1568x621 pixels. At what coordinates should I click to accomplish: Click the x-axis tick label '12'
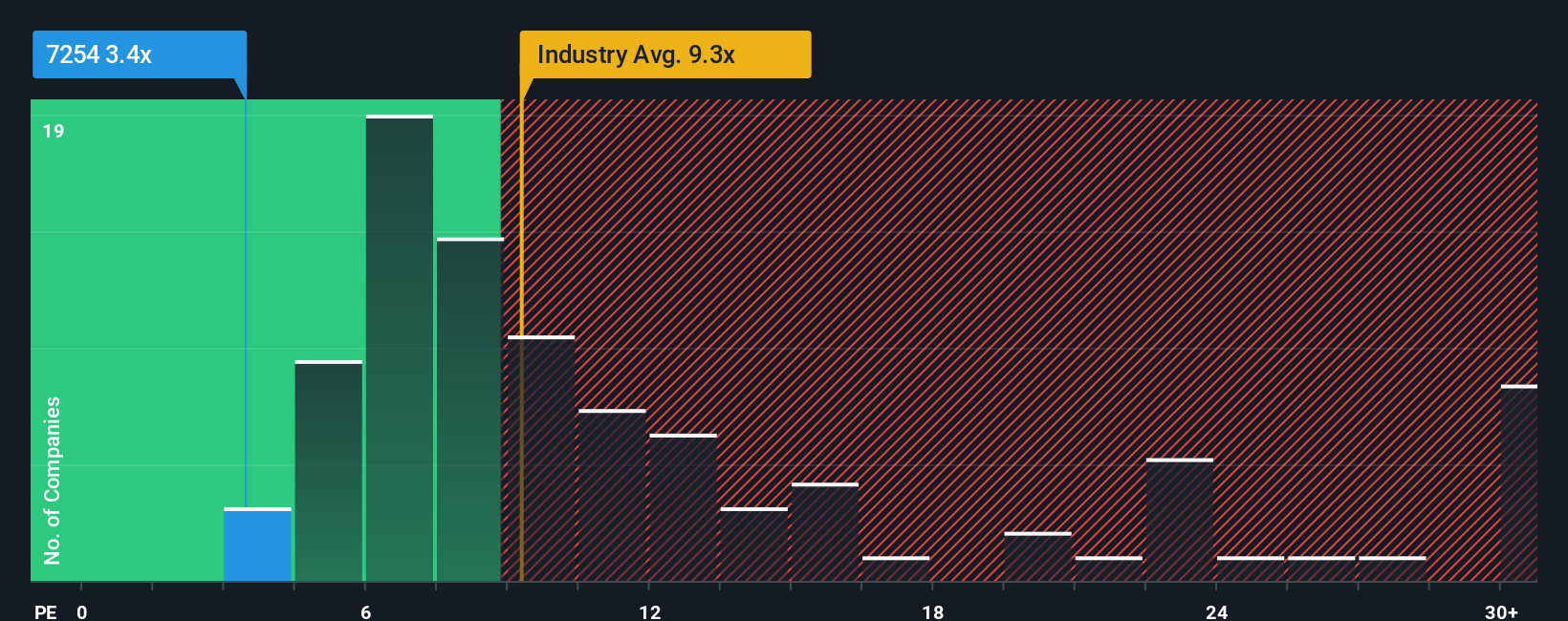(x=650, y=611)
